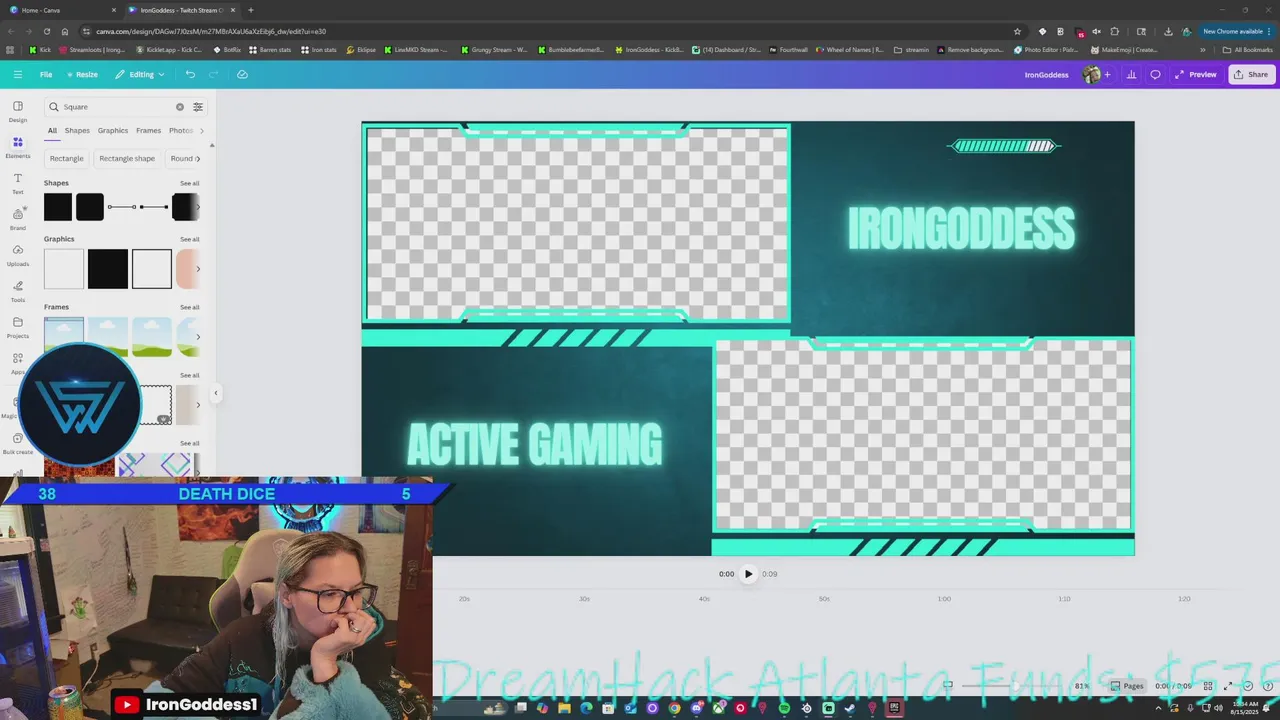Select the Photos tab
The image size is (1280, 720).
(x=181, y=131)
